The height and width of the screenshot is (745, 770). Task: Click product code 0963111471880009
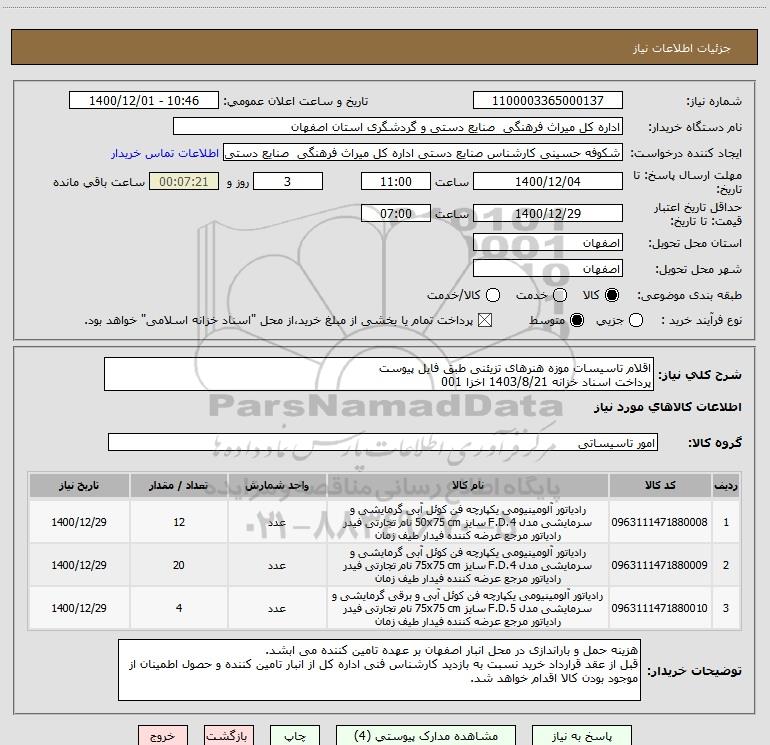(659, 565)
